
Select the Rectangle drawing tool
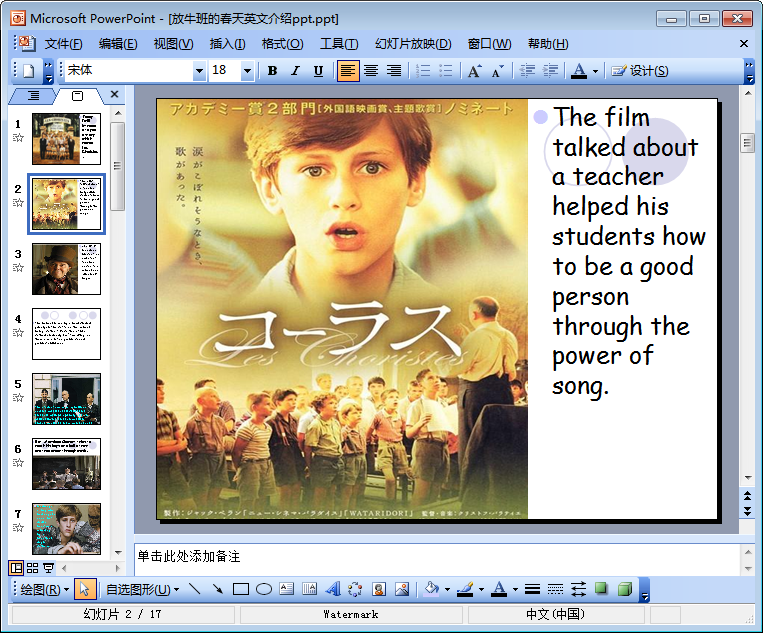tap(241, 589)
